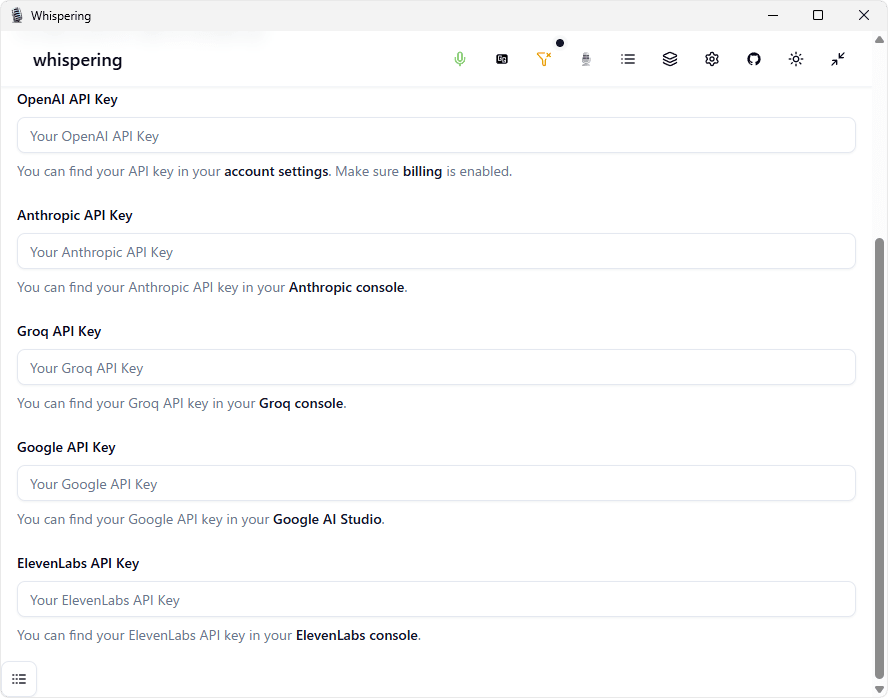Viewport: 888px width, 698px height.
Task: Open the layers transformations icon
Action: (x=670, y=59)
